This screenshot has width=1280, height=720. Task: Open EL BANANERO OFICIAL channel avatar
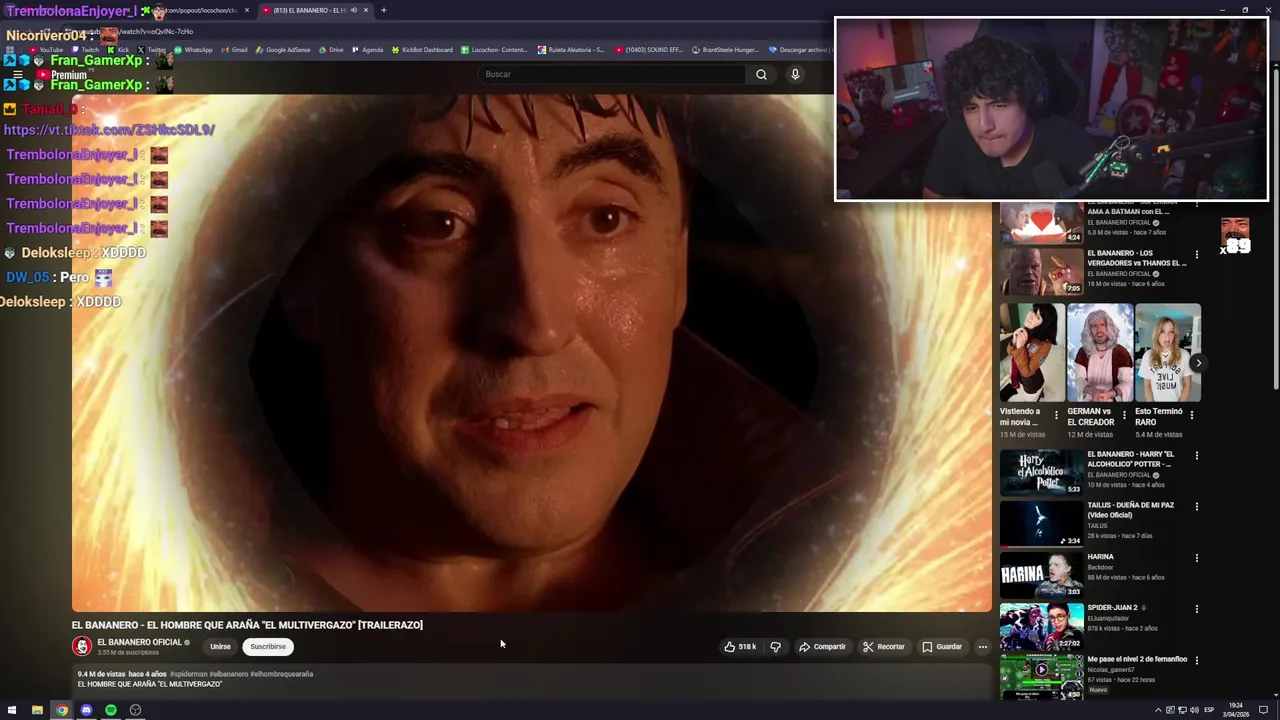82,646
